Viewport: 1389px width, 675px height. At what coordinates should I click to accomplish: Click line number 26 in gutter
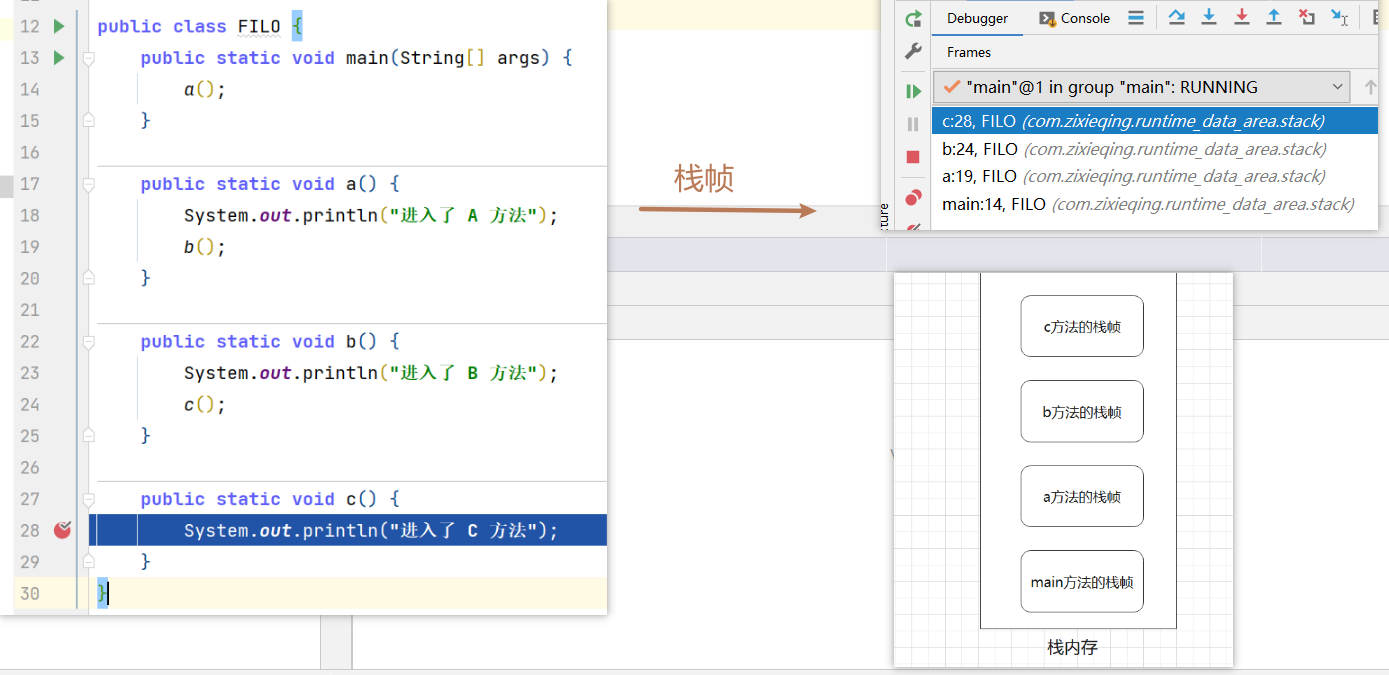click(x=30, y=467)
